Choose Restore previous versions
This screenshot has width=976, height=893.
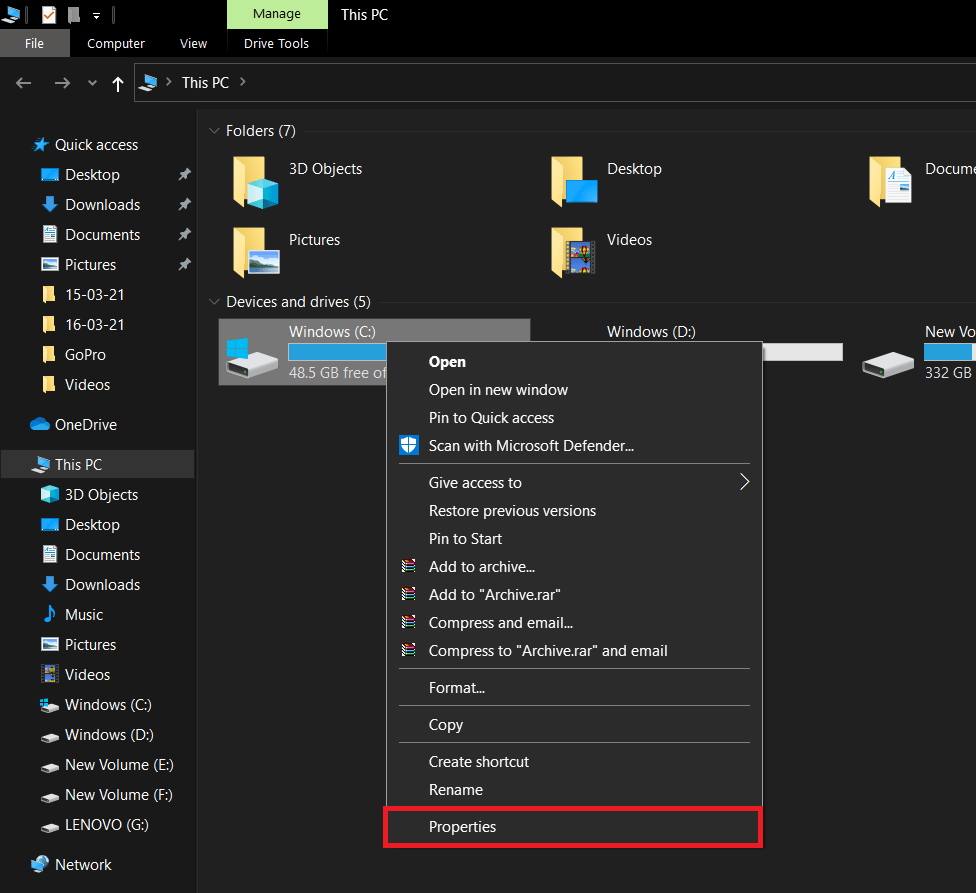point(574,510)
